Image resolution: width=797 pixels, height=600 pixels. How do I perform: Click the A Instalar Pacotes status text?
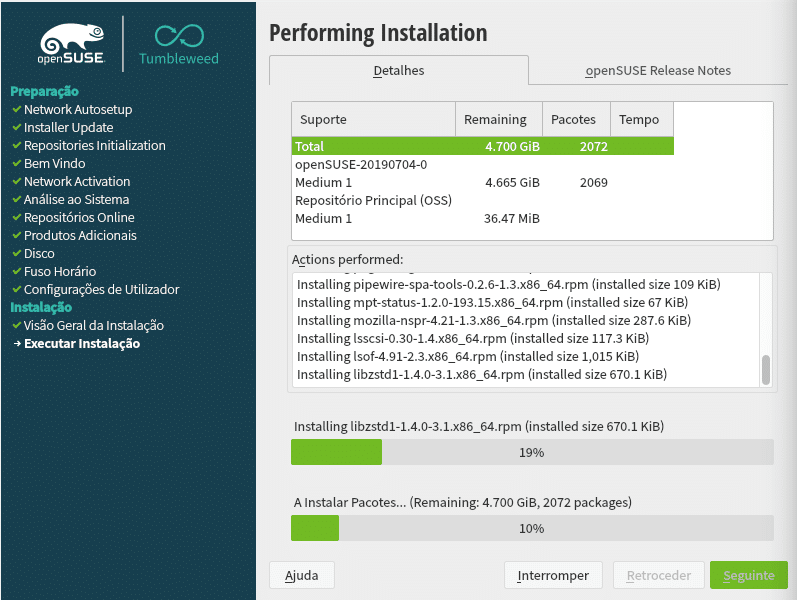click(463, 502)
